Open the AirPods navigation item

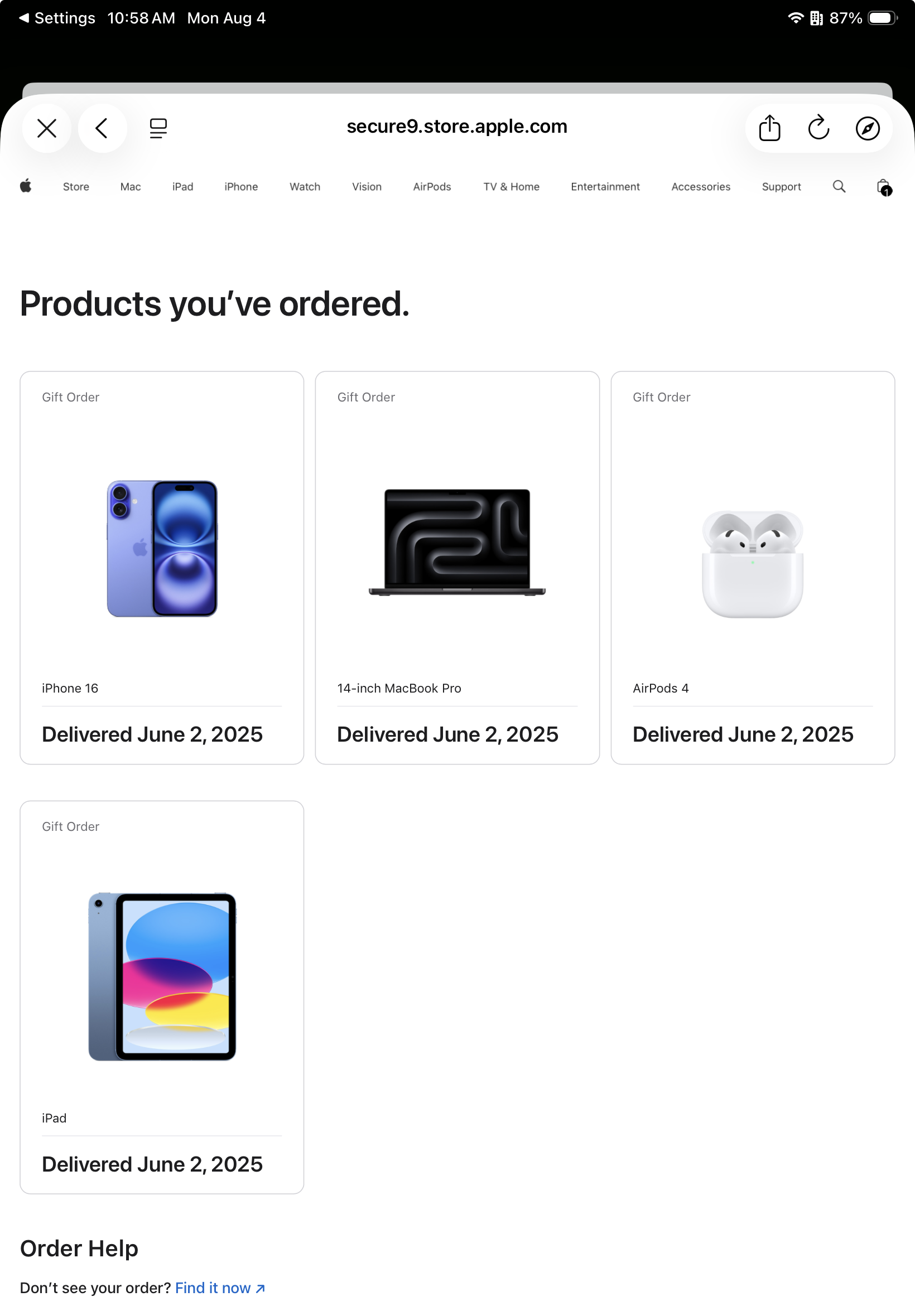coord(432,187)
